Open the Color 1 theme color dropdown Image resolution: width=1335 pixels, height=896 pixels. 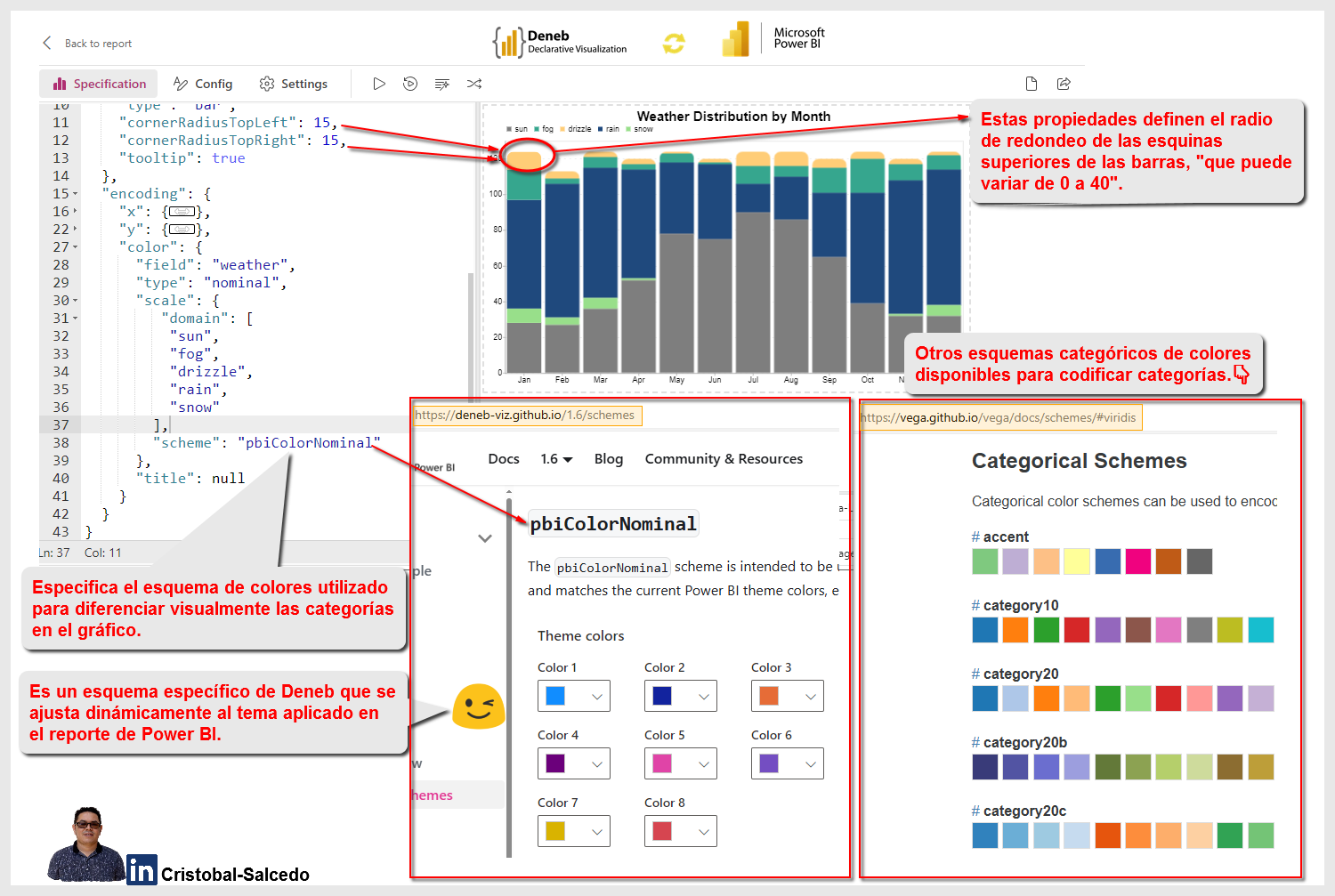(x=574, y=696)
